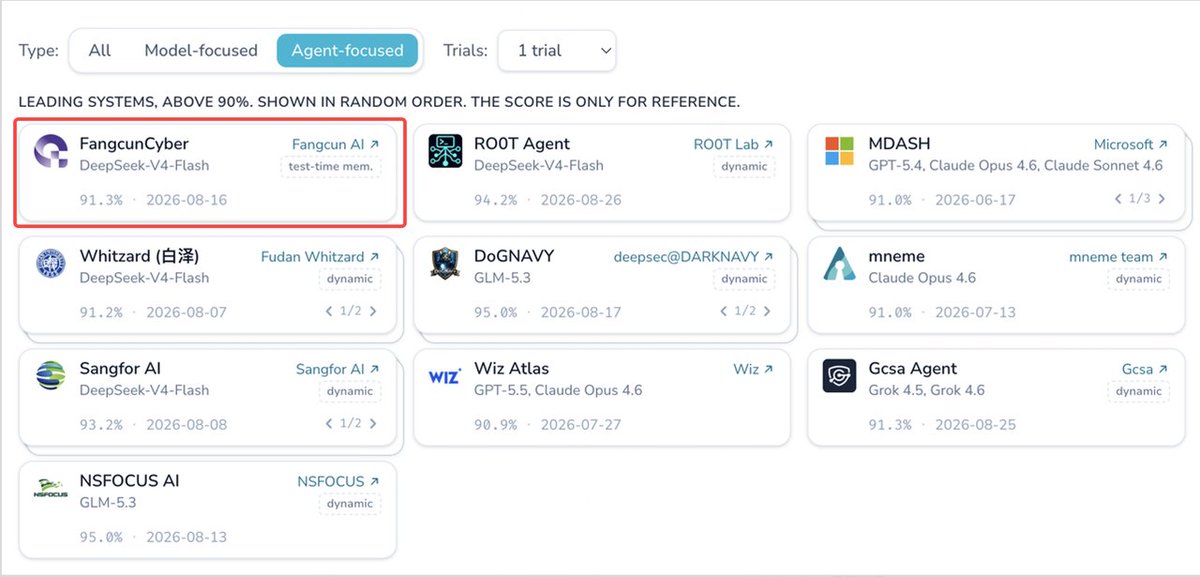The height and width of the screenshot is (577, 1200).
Task: Click the Gcsa Agent card title
Action: pyautogui.click(x=913, y=369)
